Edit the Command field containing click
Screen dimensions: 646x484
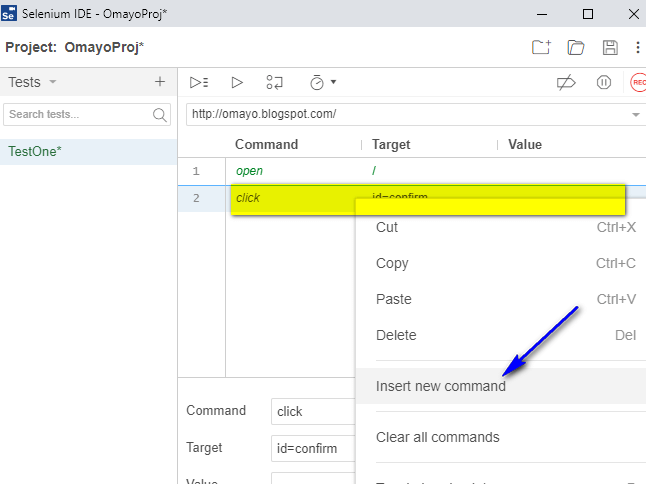coord(313,411)
